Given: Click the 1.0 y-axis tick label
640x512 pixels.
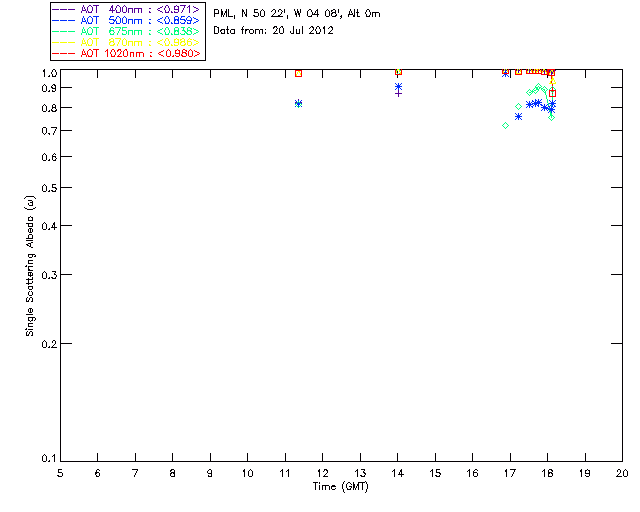Looking at the screenshot, I should (49, 73).
